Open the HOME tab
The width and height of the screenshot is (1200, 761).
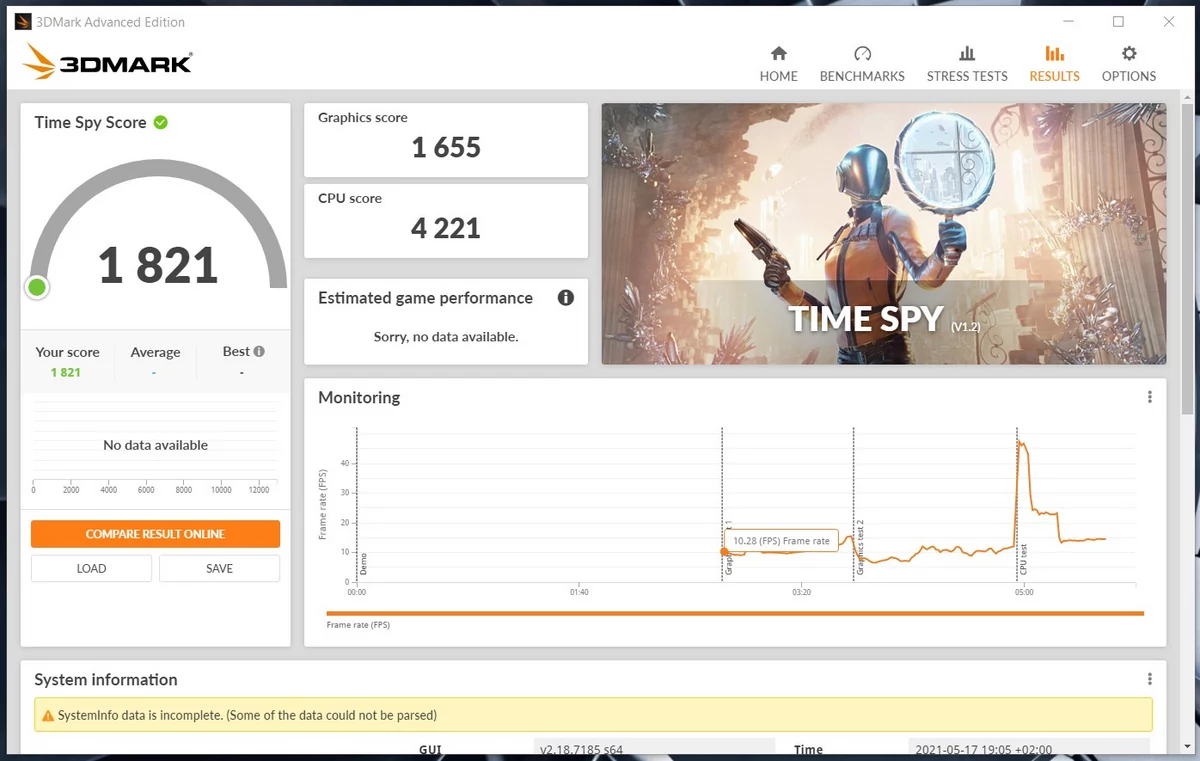(778, 64)
